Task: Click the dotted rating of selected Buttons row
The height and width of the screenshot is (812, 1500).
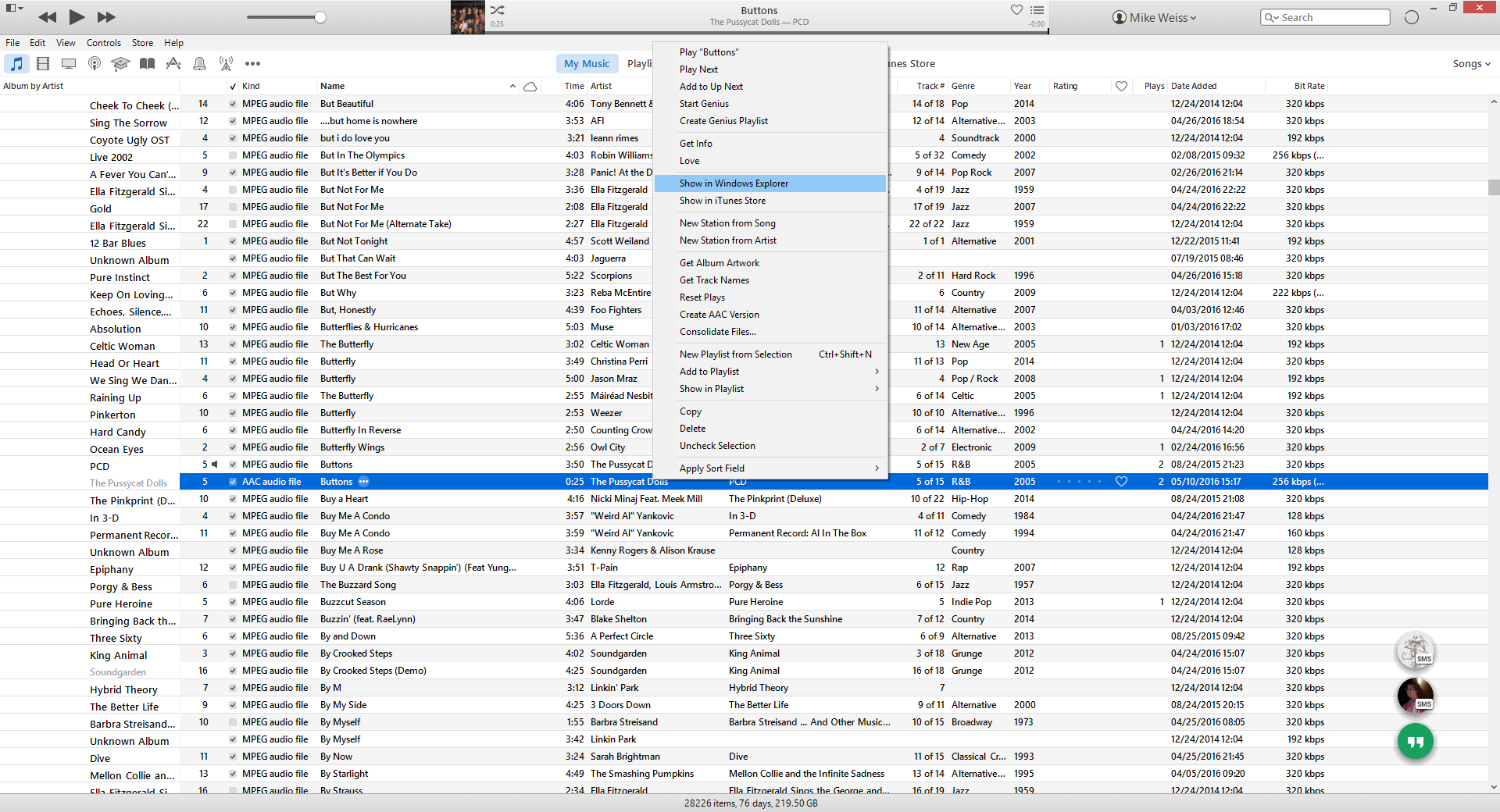Action: tap(1079, 482)
